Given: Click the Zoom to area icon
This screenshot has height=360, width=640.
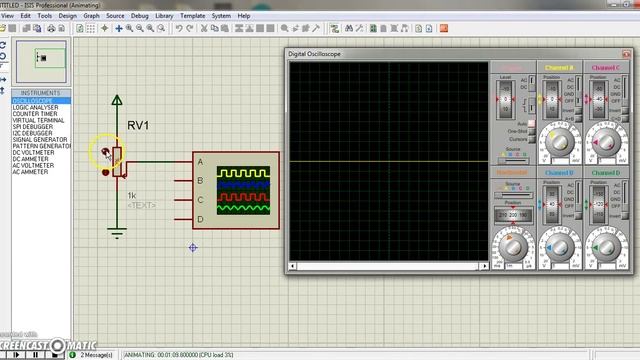Looking at the screenshot, I should 161,28.
